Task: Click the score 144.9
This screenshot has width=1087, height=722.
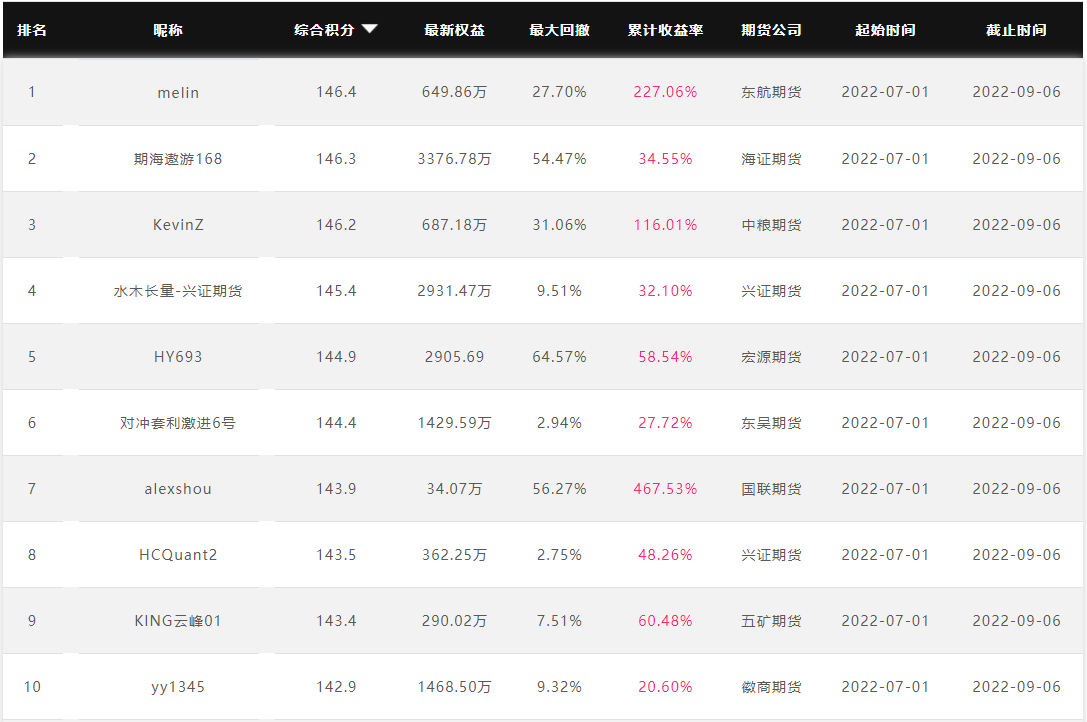Action: (x=336, y=356)
